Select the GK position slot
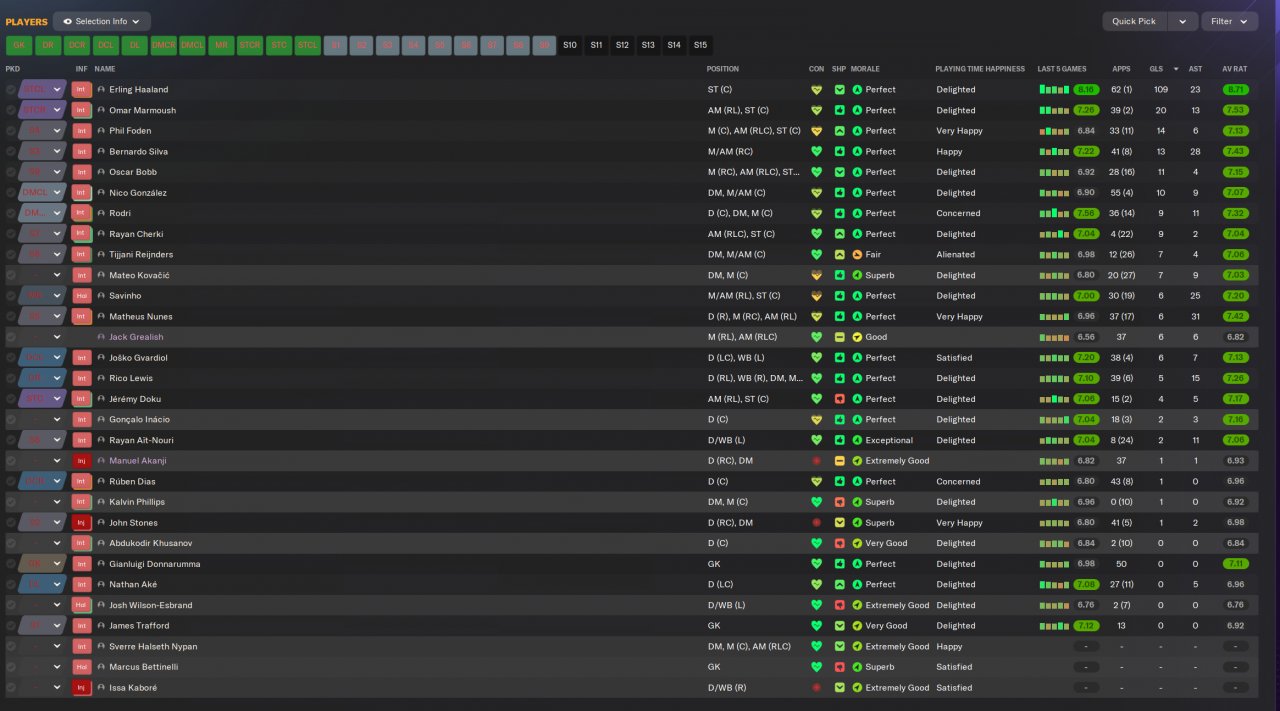1280x711 pixels. (19, 45)
